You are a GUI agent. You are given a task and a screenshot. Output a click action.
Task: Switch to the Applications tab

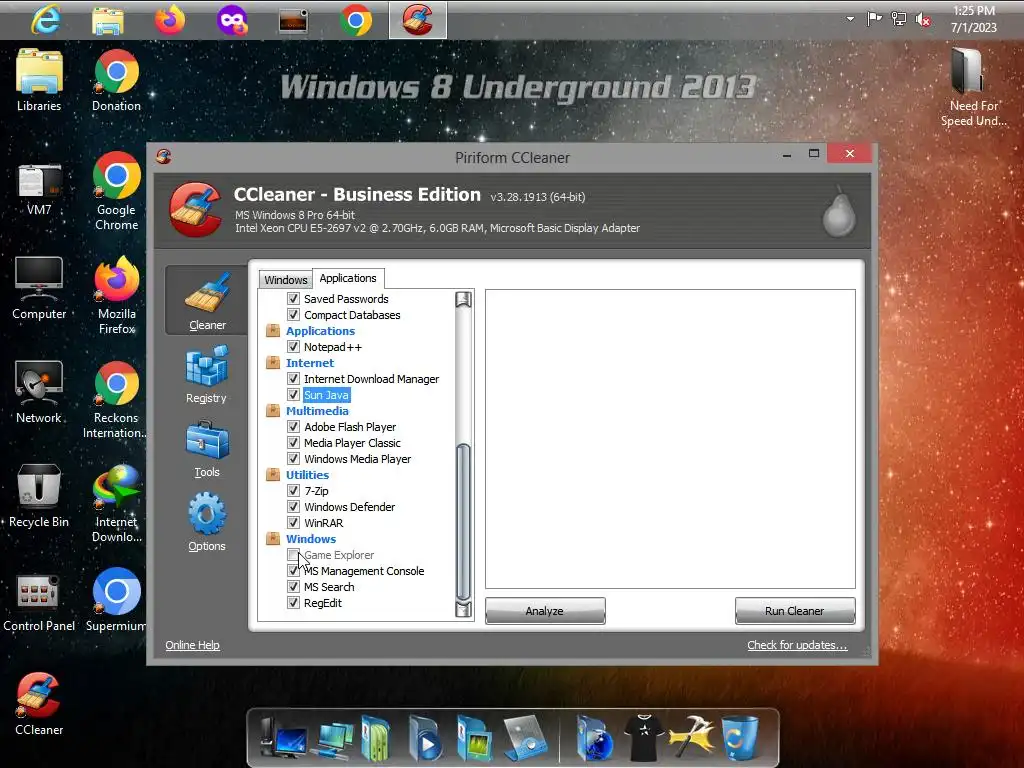pyautogui.click(x=348, y=278)
